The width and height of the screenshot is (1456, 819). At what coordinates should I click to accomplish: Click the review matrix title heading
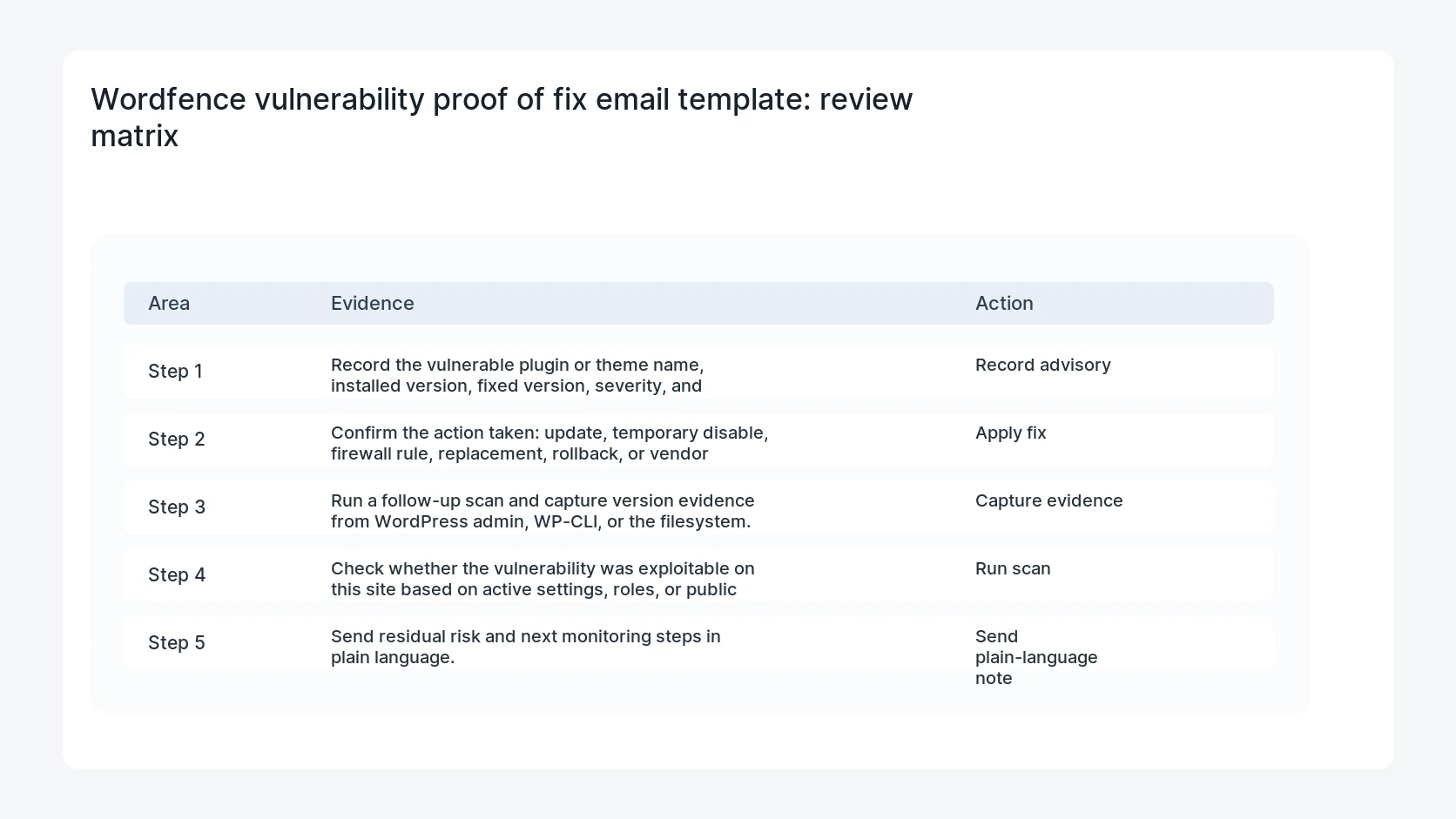pyautogui.click(x=502, y=117)
